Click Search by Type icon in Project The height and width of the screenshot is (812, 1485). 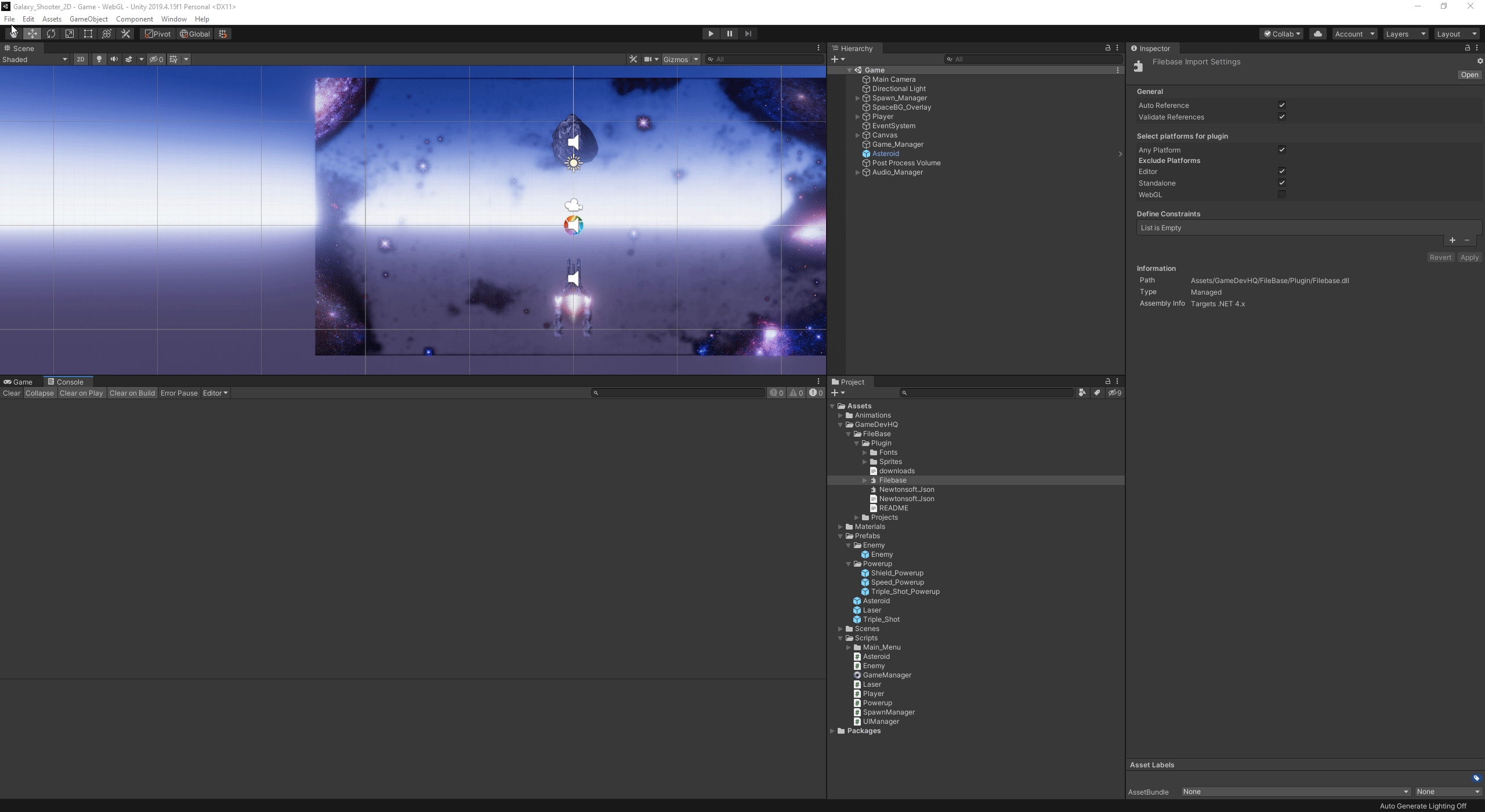tap(1082, 393)
